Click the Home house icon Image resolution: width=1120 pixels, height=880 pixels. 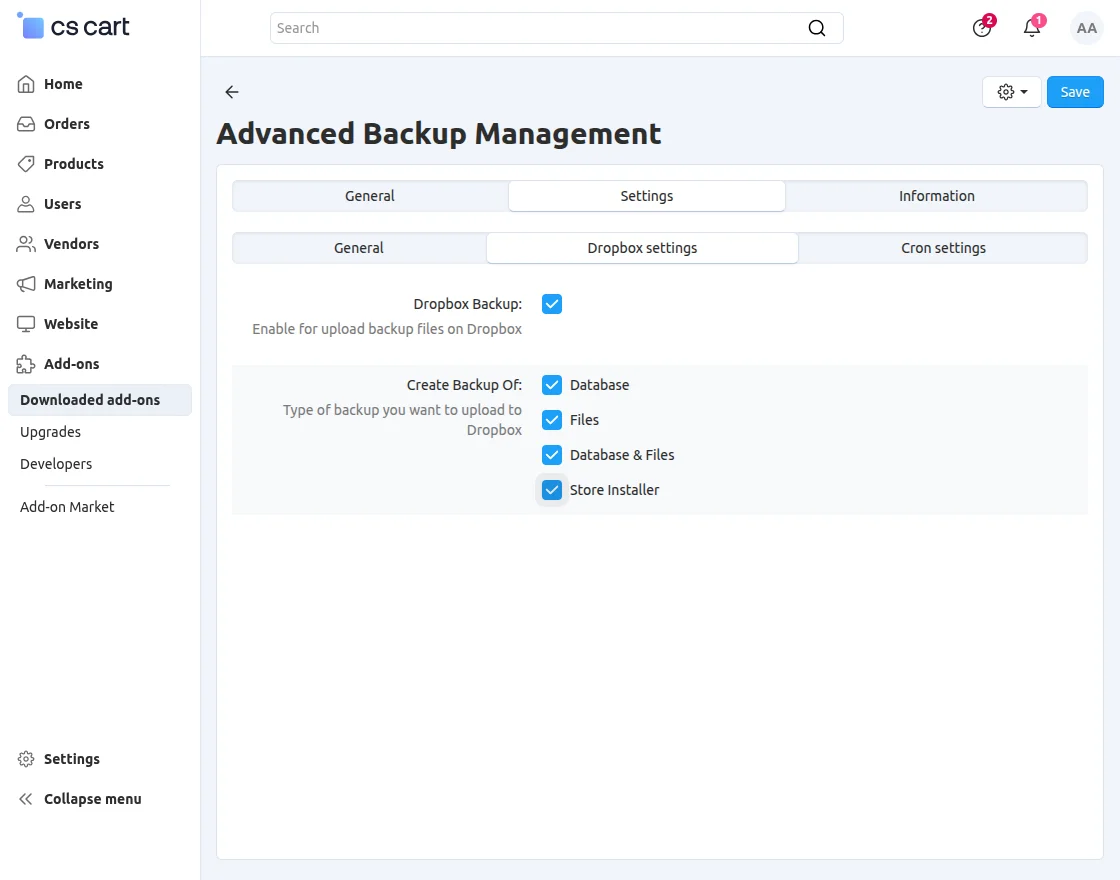click(26, 84)
